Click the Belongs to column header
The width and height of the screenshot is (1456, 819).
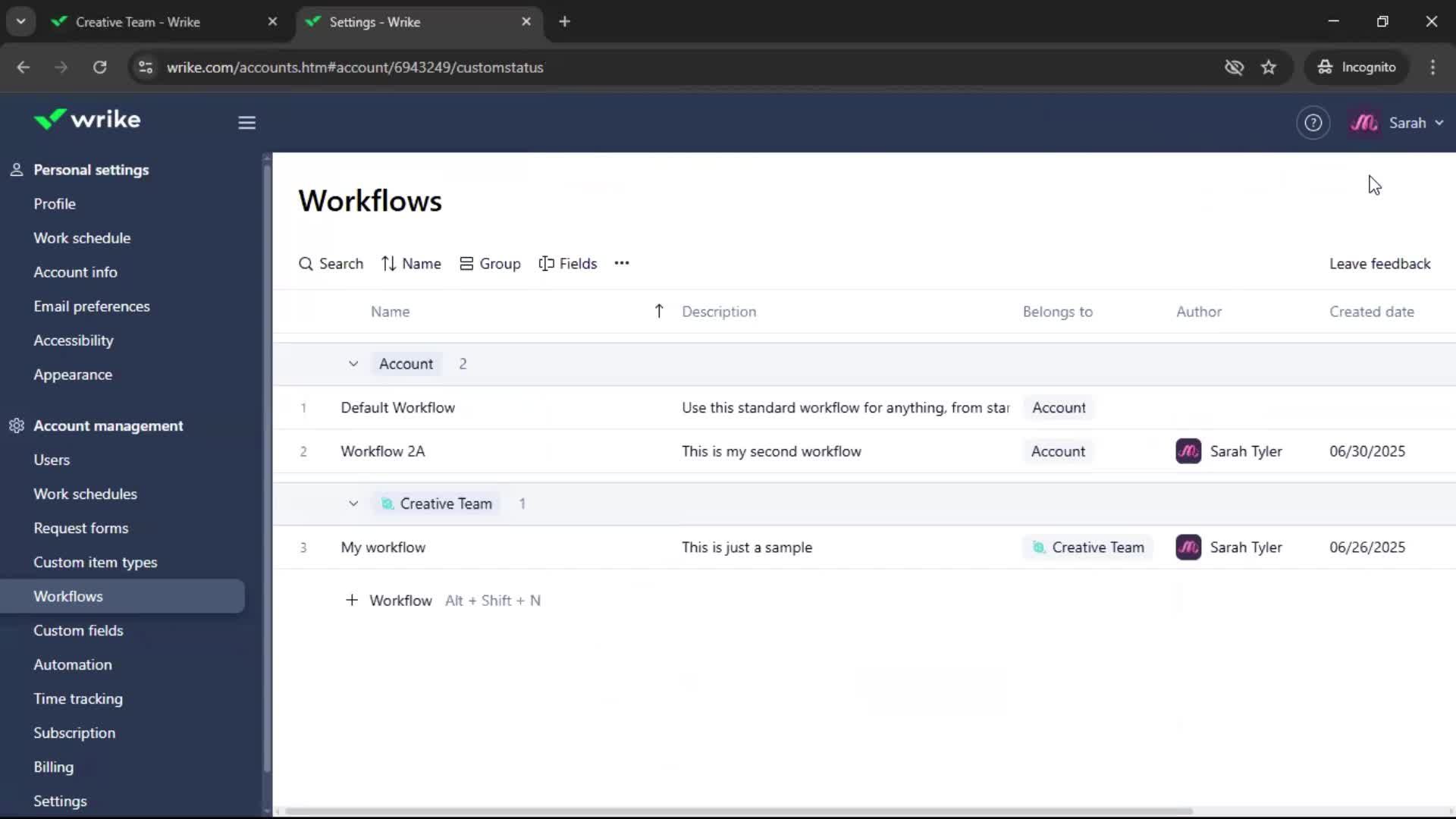click(1057, 312)
